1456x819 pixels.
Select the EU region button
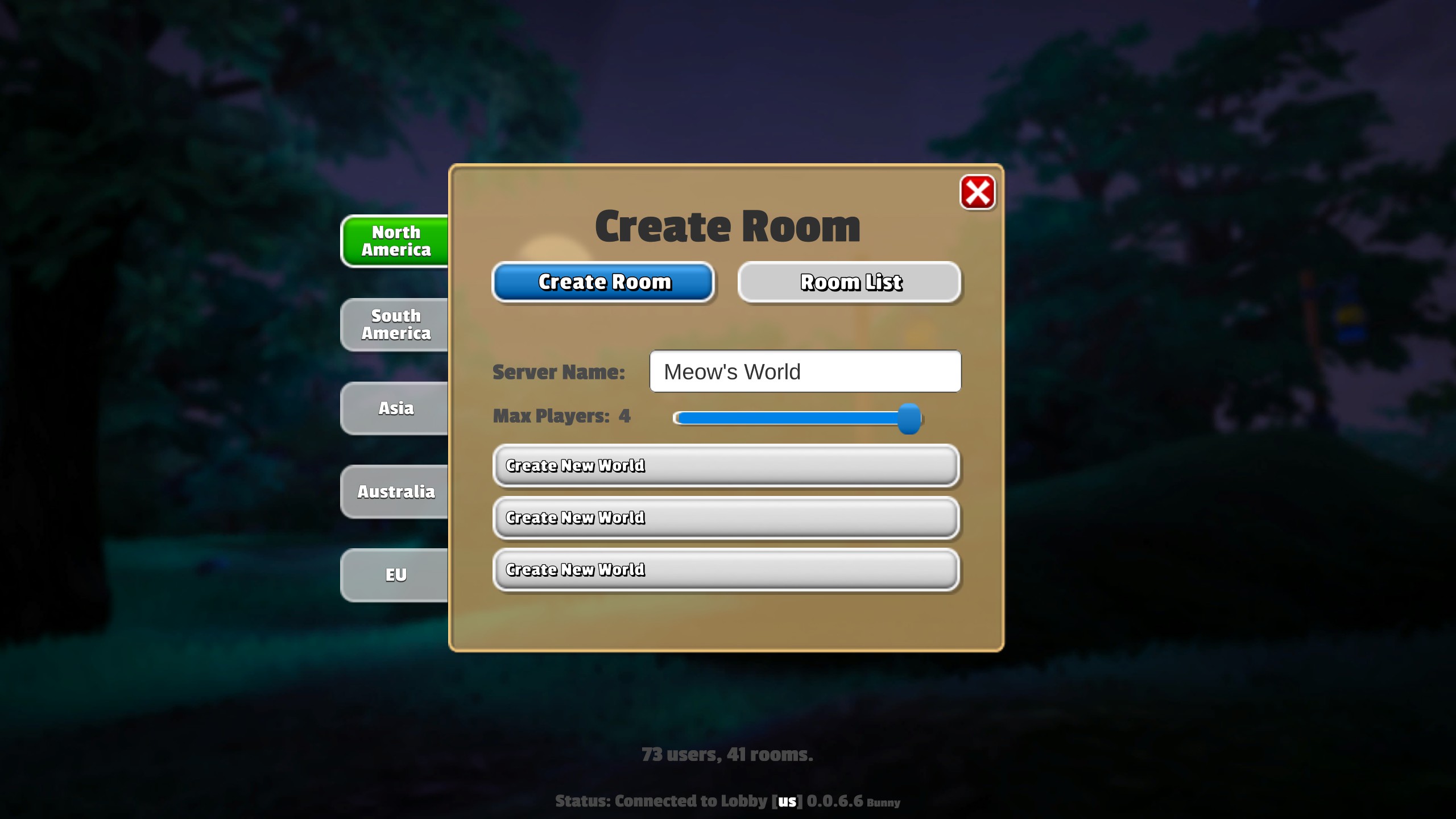(x=396, y=574)
